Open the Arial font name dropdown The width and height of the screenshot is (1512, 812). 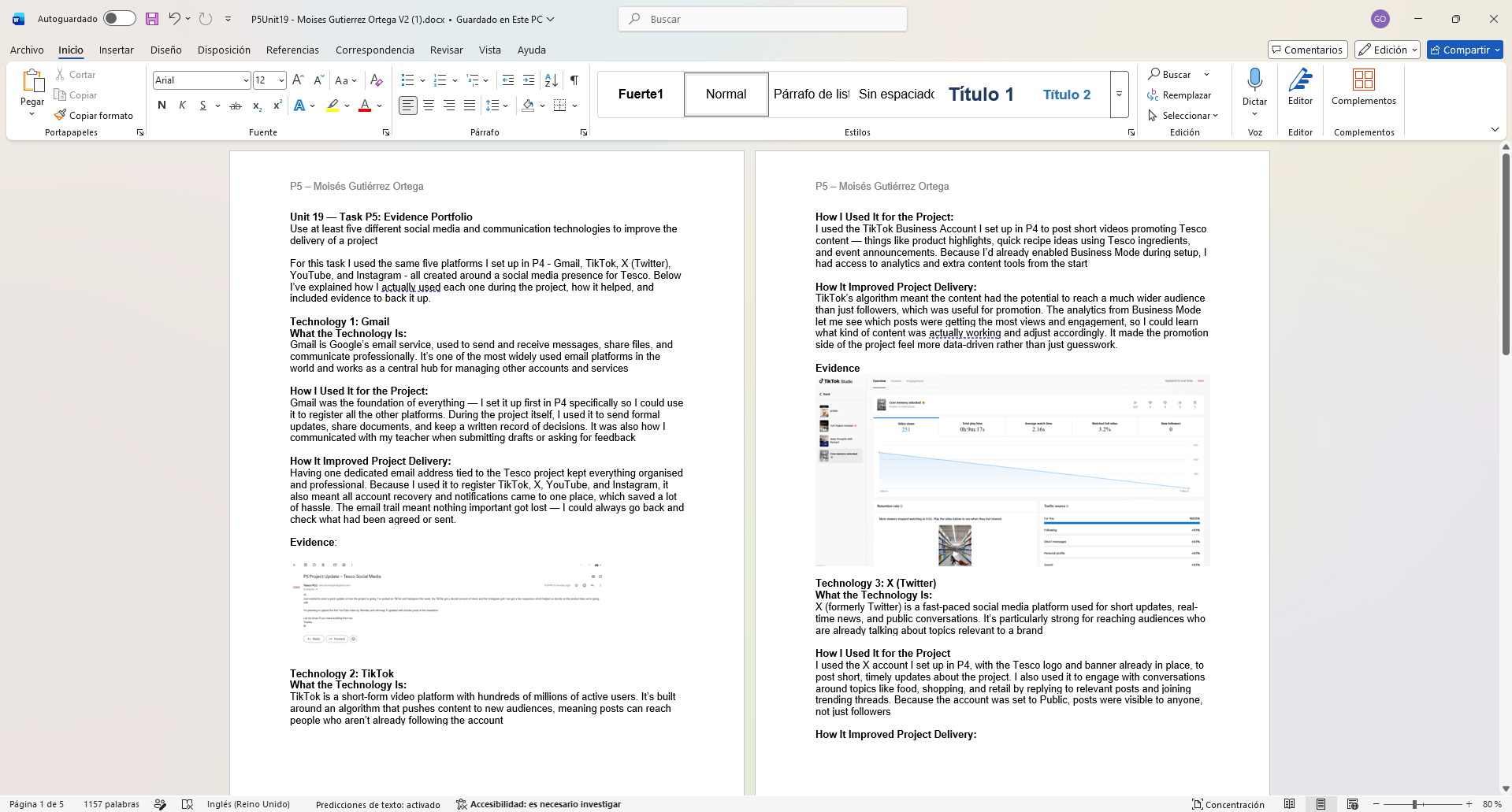point(246,80)
